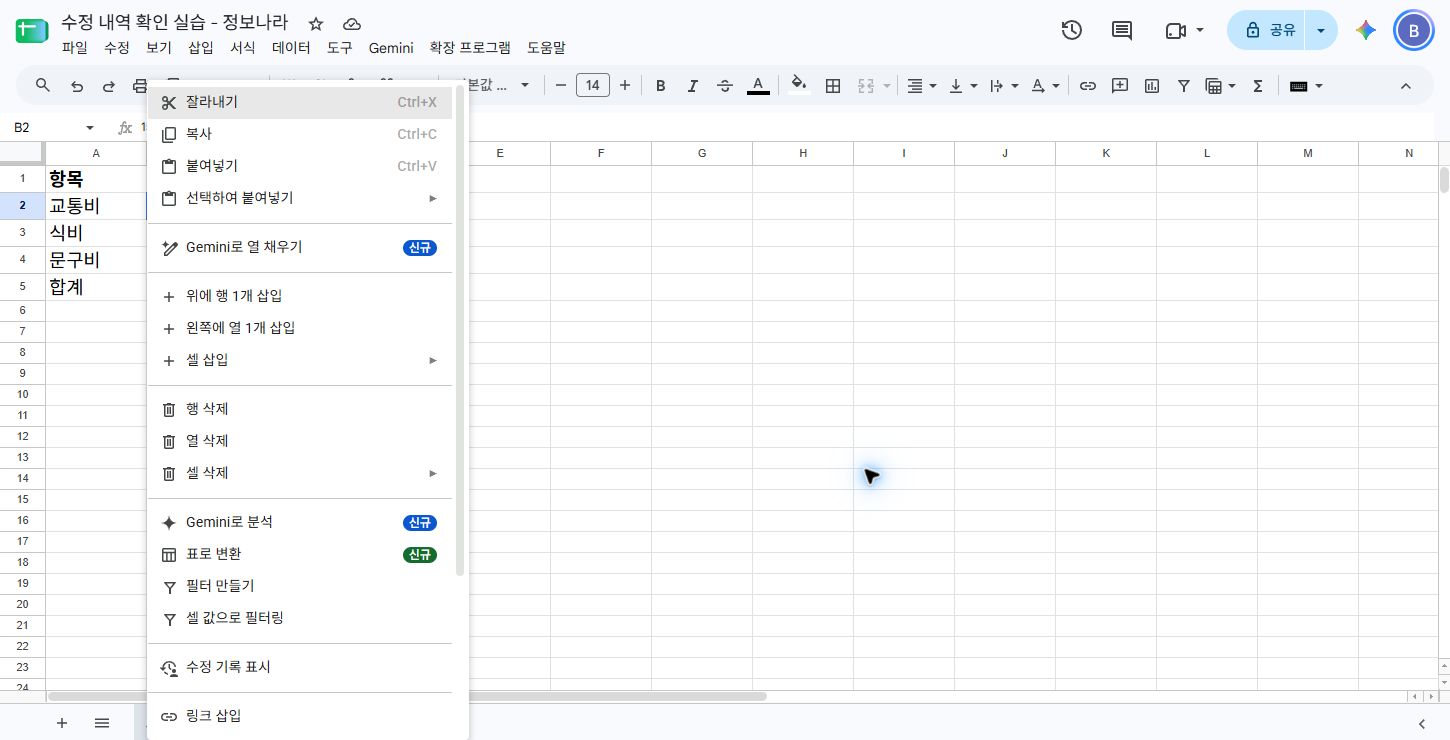Open the share options dropdown arrow
This screenshot has width=1450, height=740.
tap(1321, 30)
